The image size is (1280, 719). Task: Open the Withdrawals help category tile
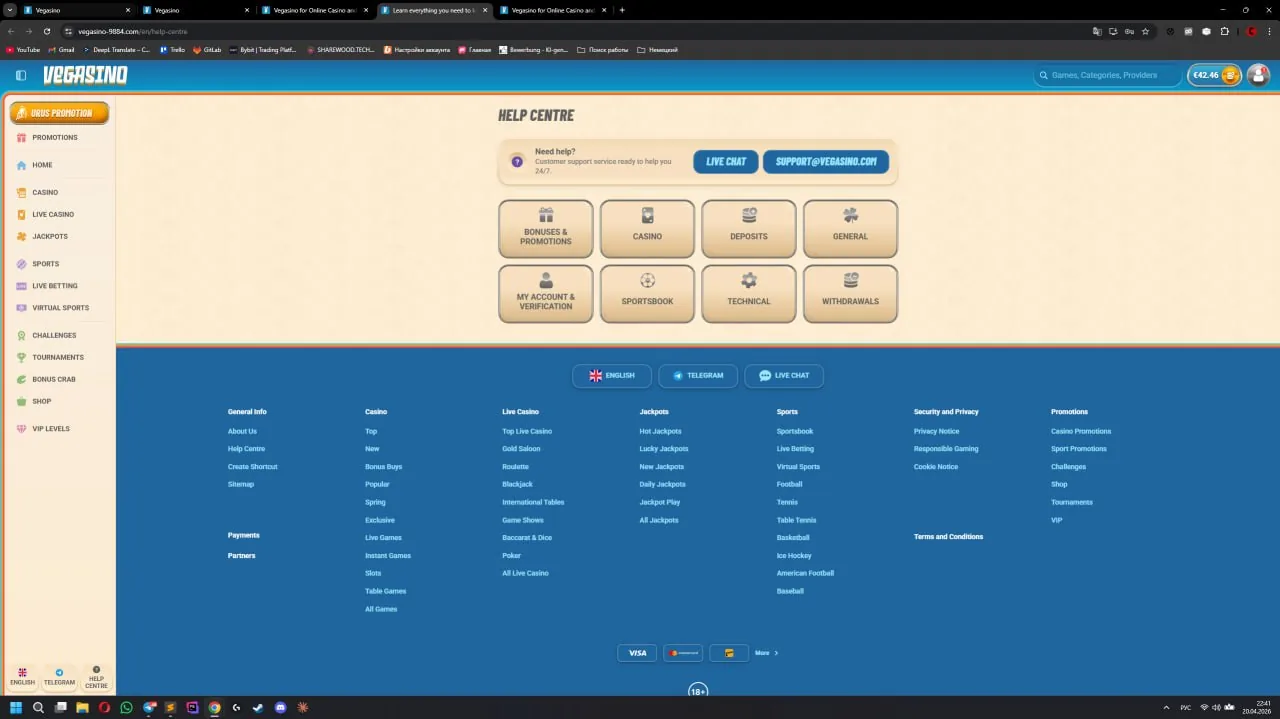pos(850,294)
